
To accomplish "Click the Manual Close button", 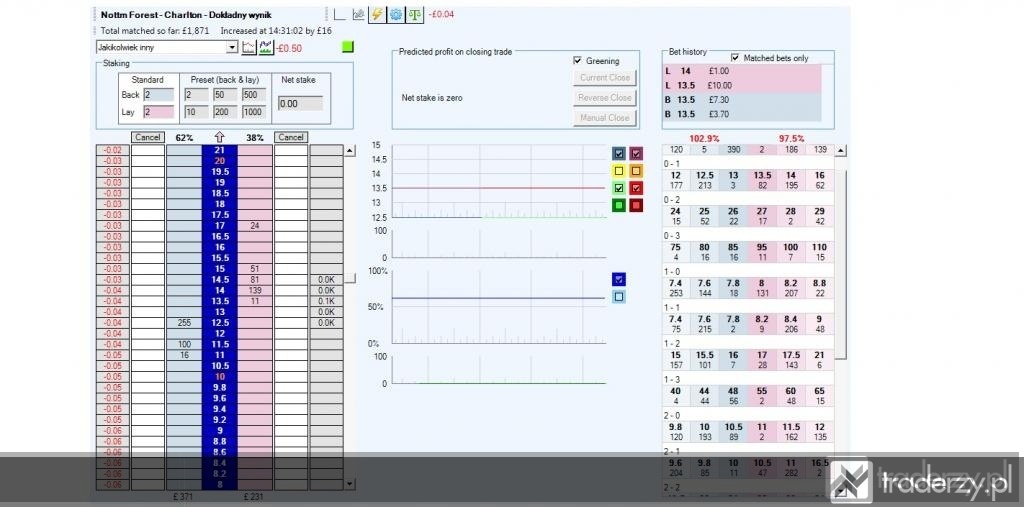I will [x=605, y=118].
